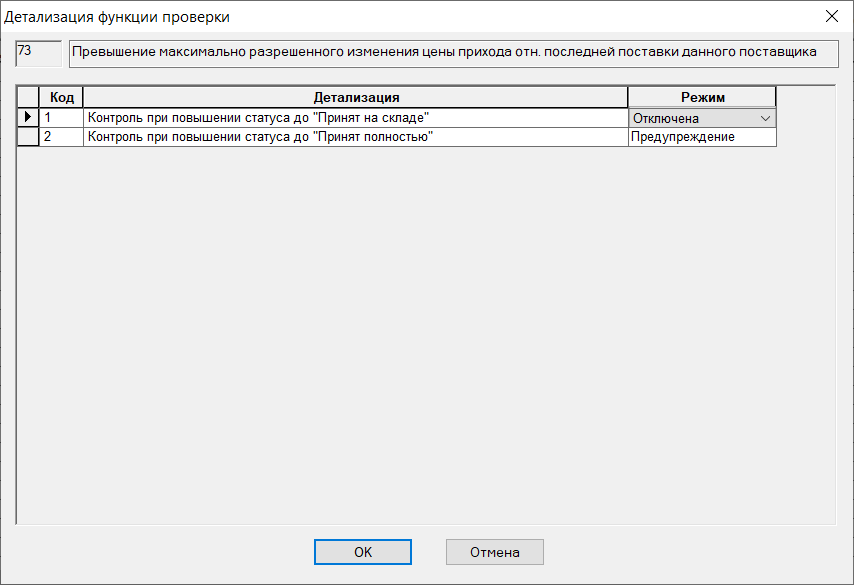
Task: Click the Детализация column header
Action: click(356, 98)
